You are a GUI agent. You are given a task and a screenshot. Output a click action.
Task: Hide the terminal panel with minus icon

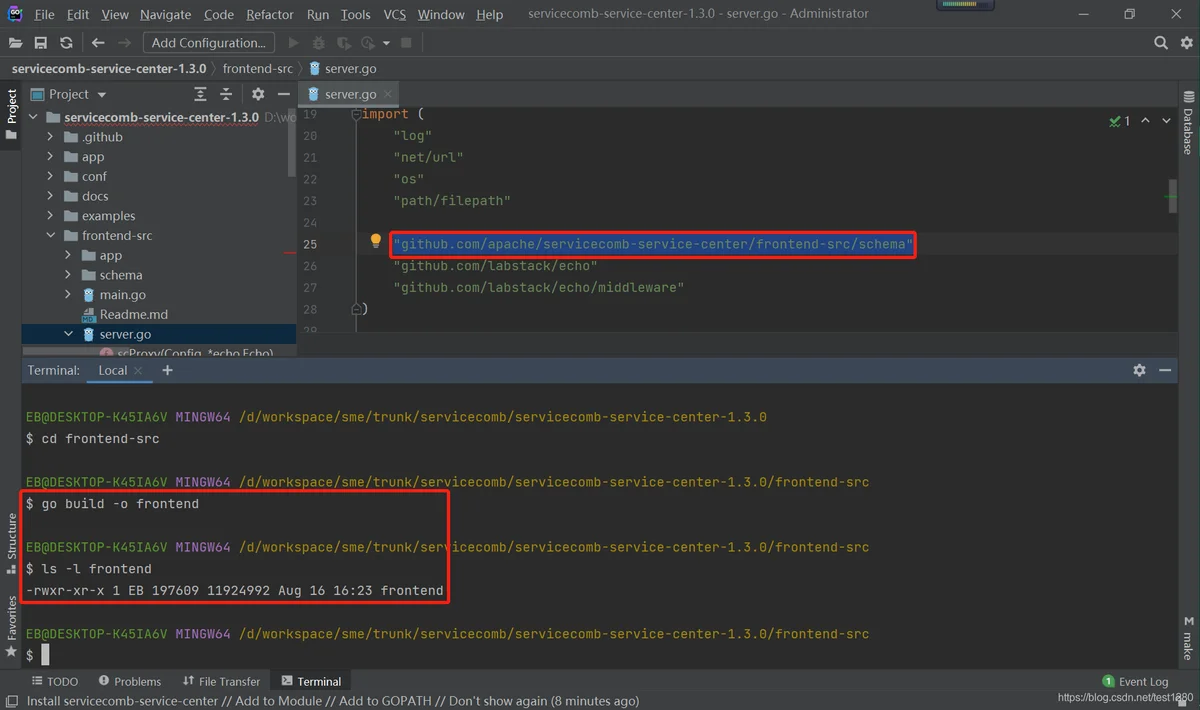1165,370
